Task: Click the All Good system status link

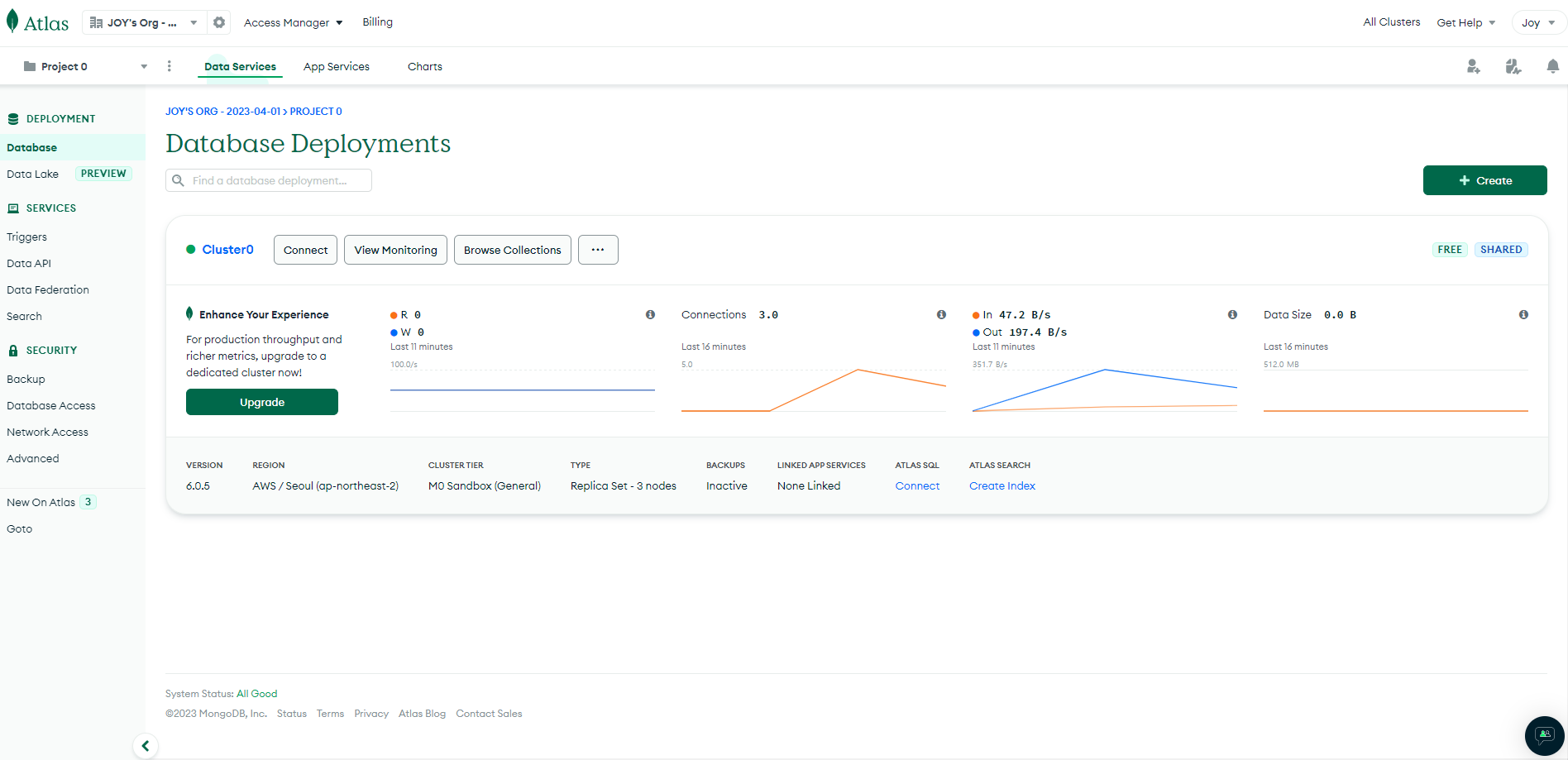Action: (x=257, y=694)
